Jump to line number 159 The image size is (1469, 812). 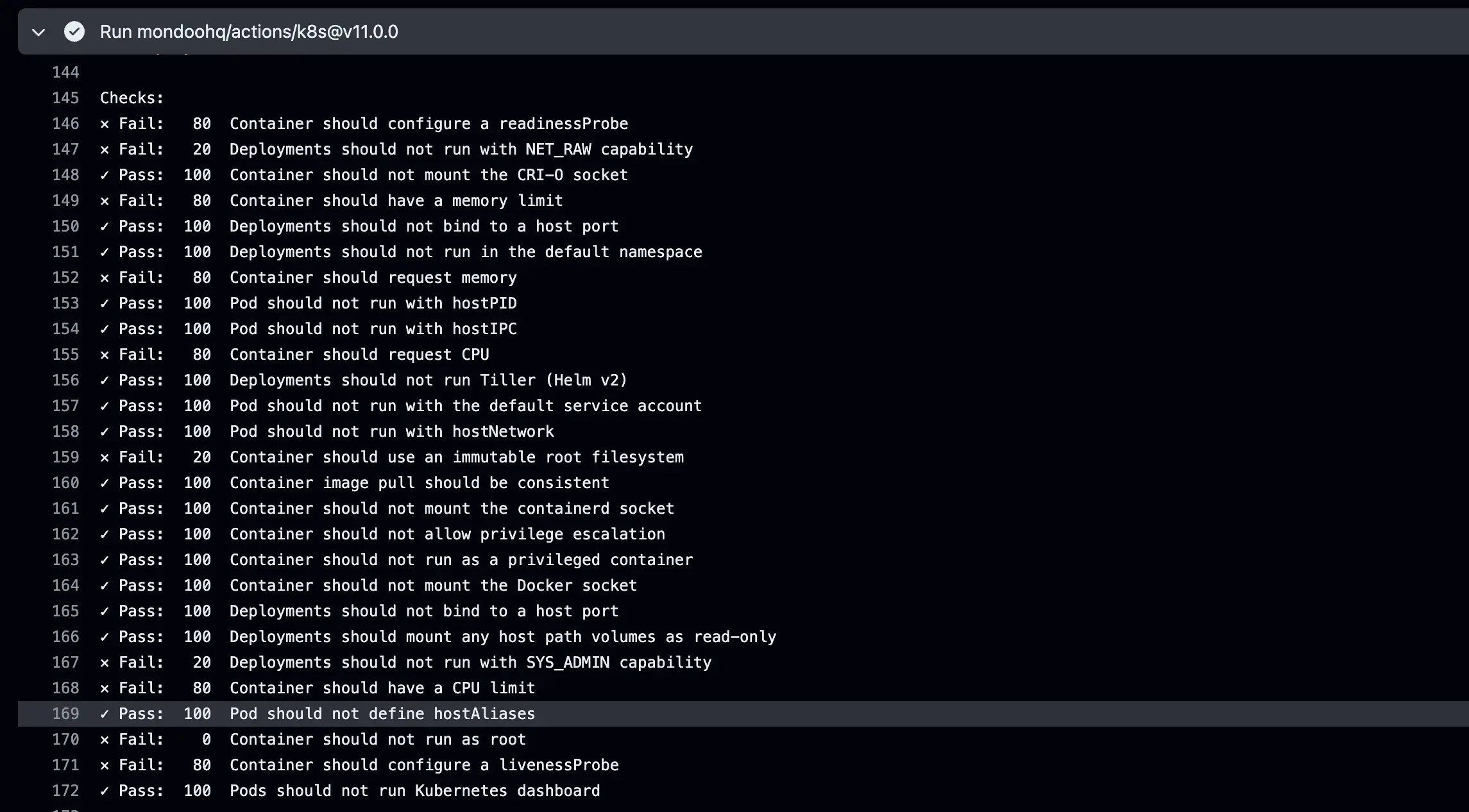point(65,457)
